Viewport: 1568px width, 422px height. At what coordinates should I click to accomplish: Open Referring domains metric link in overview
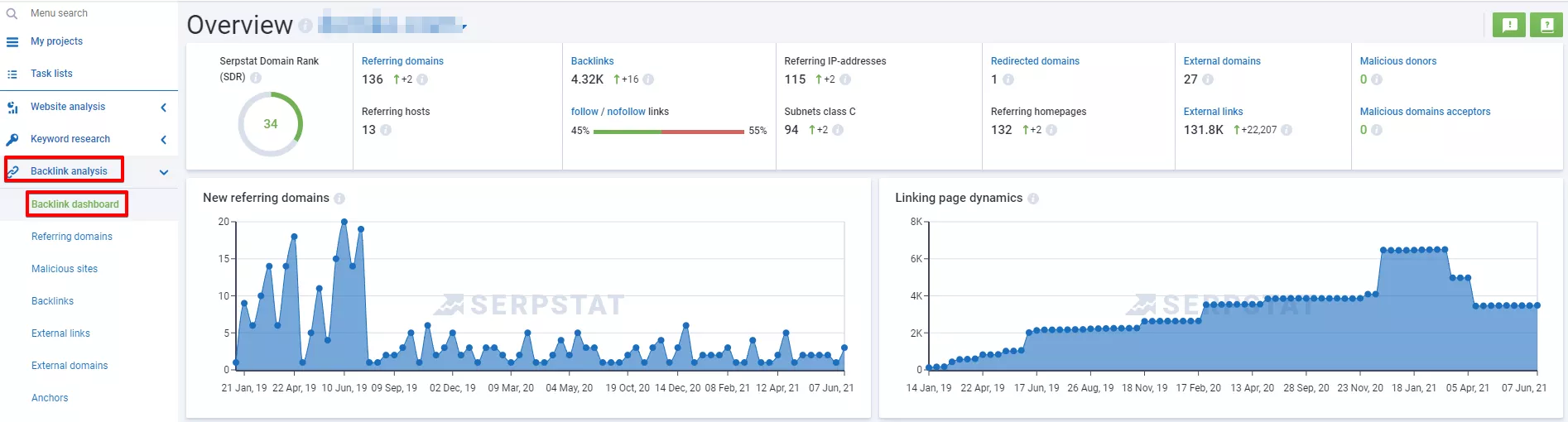click(402, 61)
